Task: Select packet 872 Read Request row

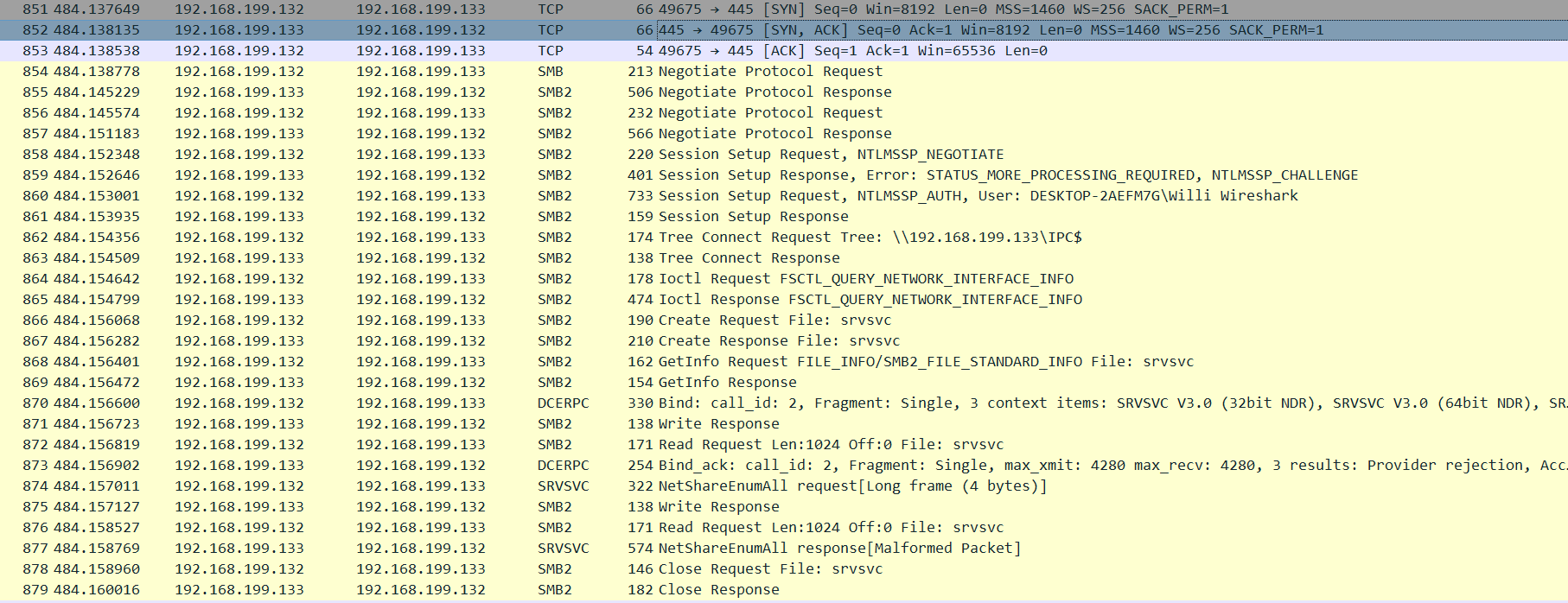Action: coord(784,445)
